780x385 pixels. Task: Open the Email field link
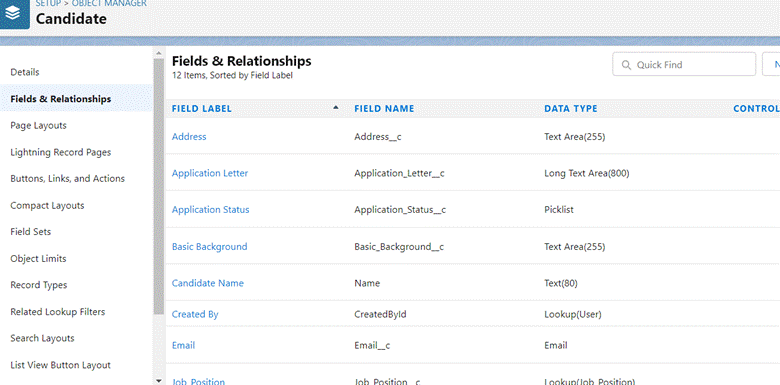tap(184, 345)
